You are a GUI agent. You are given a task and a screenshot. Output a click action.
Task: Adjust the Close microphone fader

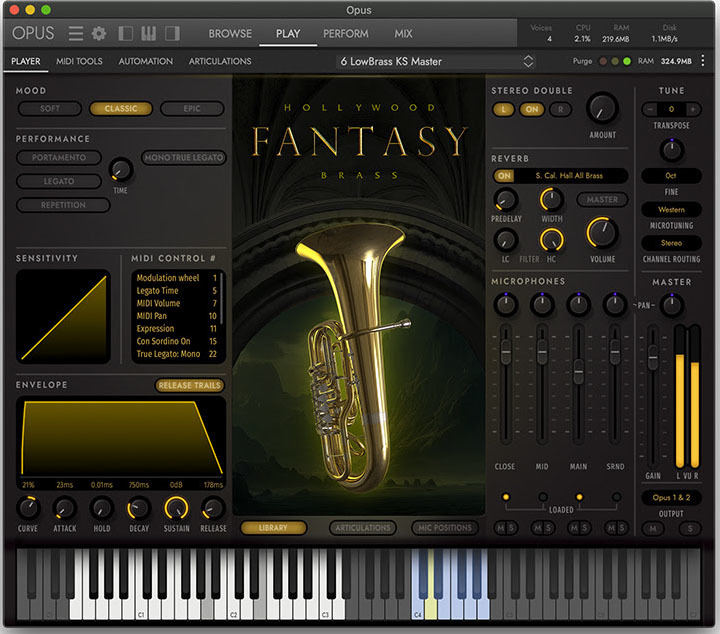pyautogui.click(x=506, y=352)
